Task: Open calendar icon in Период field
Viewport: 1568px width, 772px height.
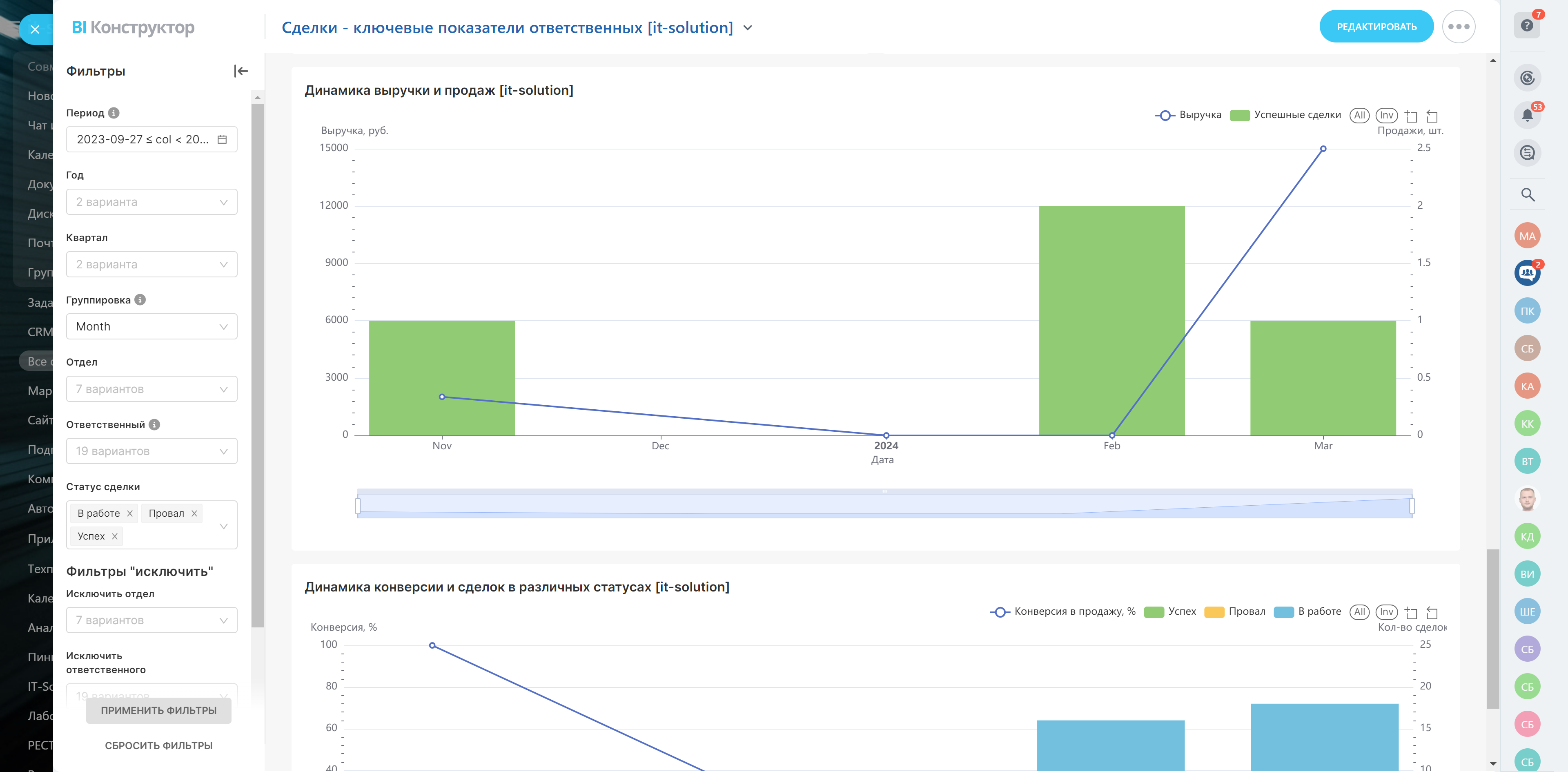Action: [222, 139]
